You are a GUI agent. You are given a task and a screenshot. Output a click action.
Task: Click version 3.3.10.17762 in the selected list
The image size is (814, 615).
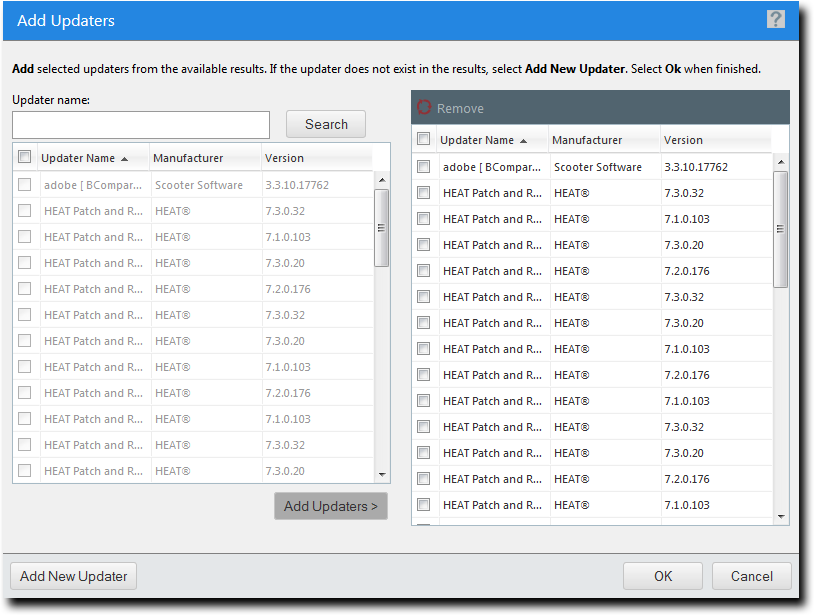coord(696,167)
